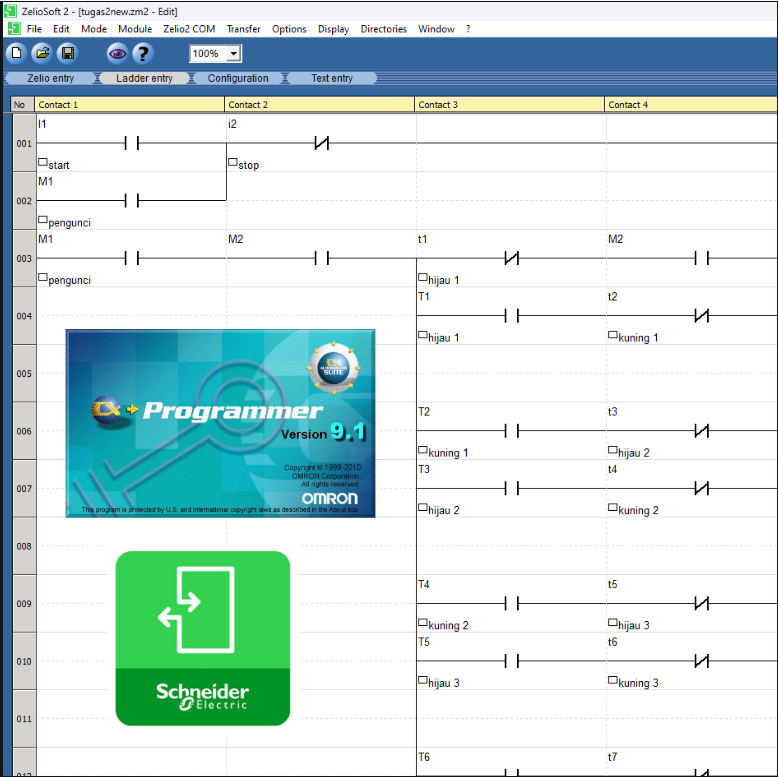Click the Contact 4 column header
Viewport: 778px width, 778px height.
coord(691,105)
